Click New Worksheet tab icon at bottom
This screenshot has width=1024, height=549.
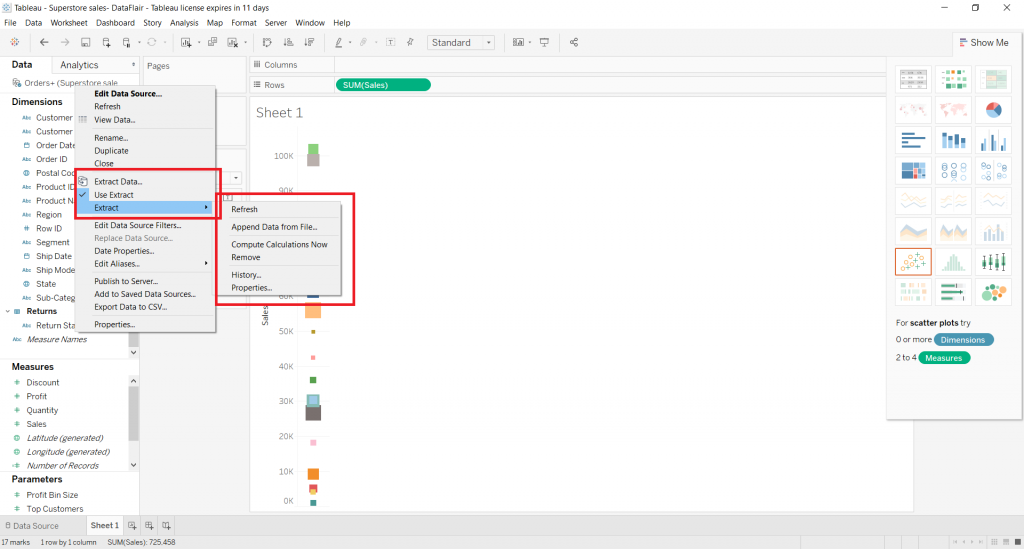(132, 525)
